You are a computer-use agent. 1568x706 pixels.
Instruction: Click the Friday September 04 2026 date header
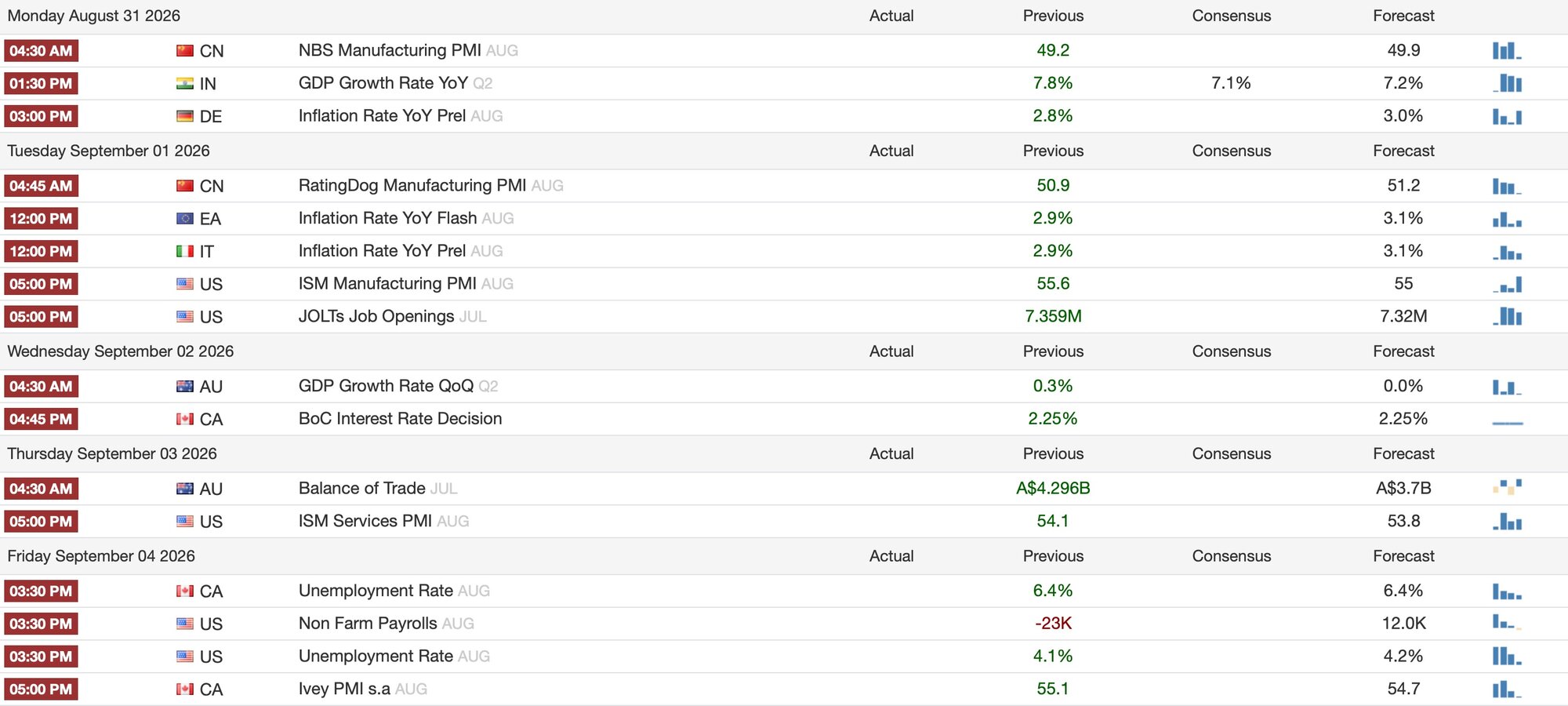click(101, 556)
